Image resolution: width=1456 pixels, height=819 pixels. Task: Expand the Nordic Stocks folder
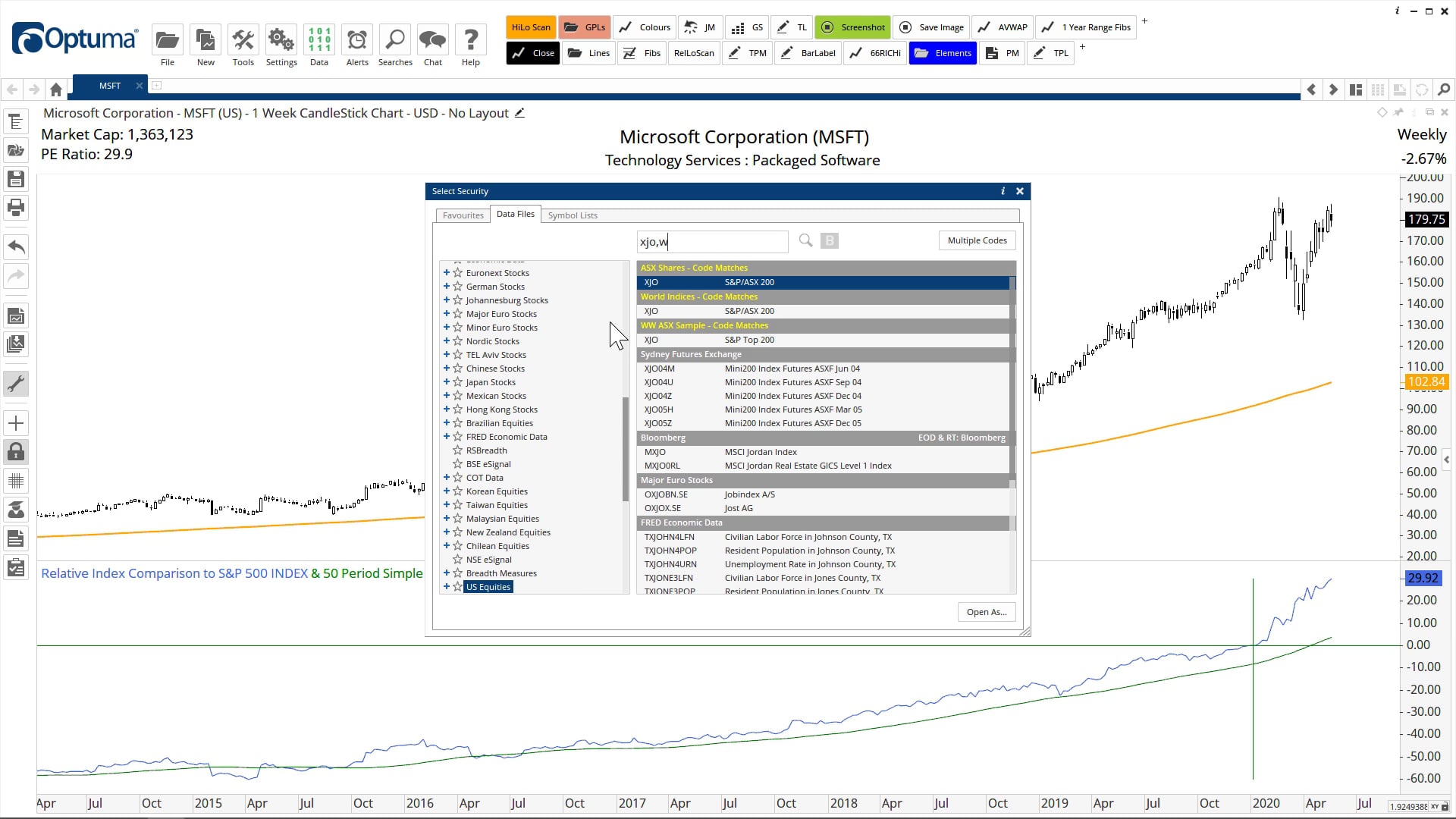447,341
